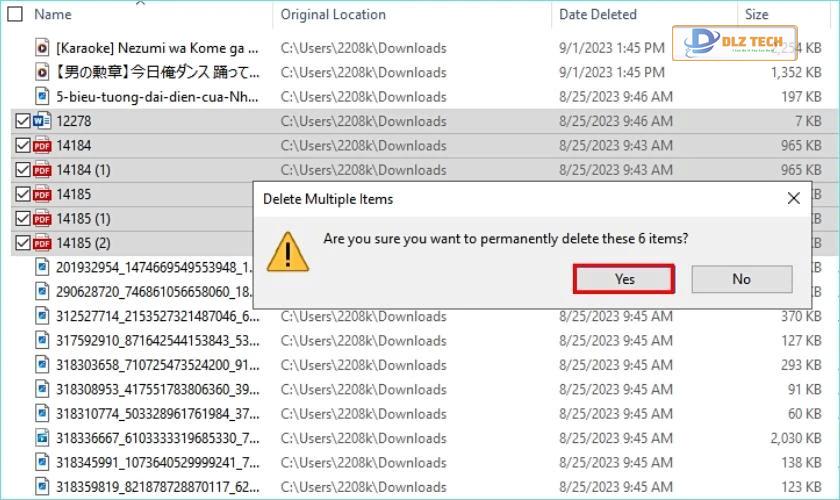Viewport: 840px width, 500px height.
Task: Select file name 312527714_2153527321487046_6...
Action: click(158, 316)
